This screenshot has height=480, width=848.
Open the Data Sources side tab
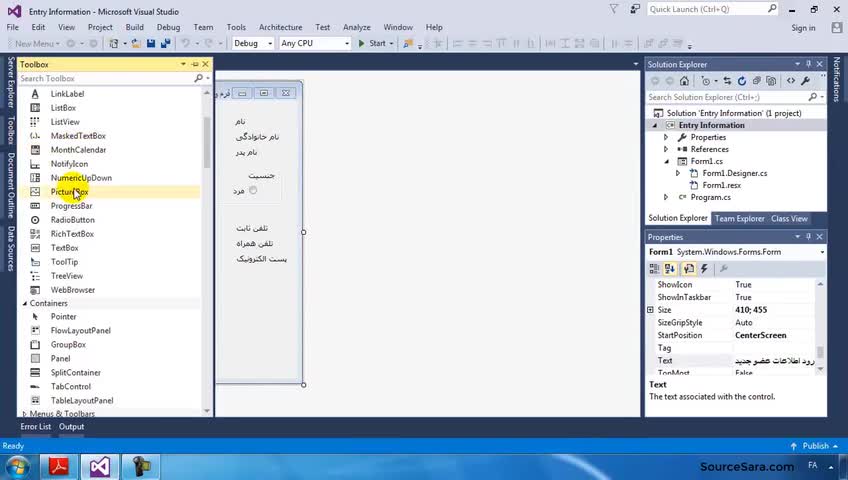(x=11, y=249)
